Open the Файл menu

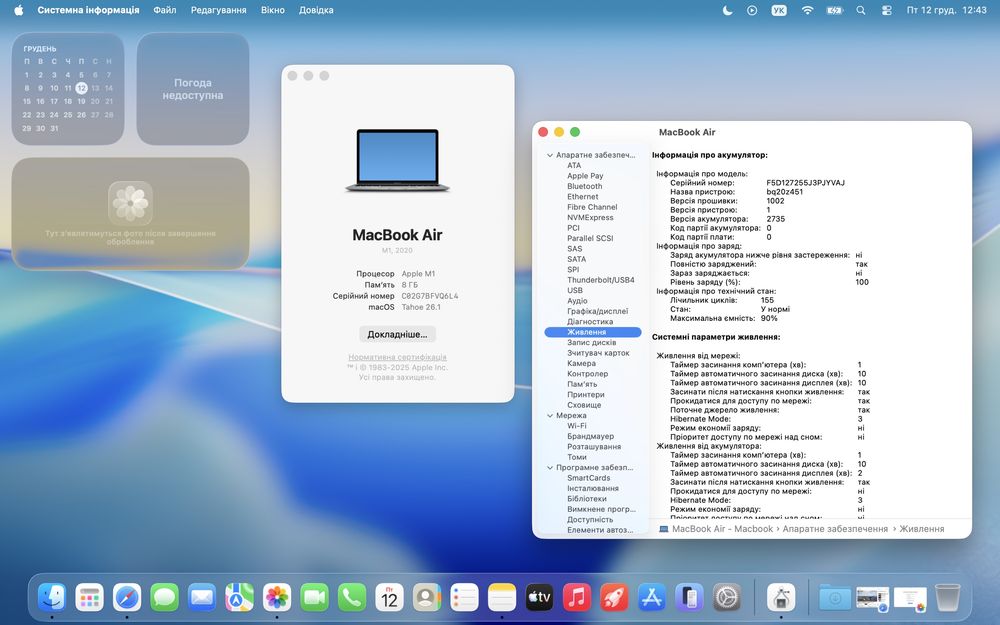(x=165, y=10)
